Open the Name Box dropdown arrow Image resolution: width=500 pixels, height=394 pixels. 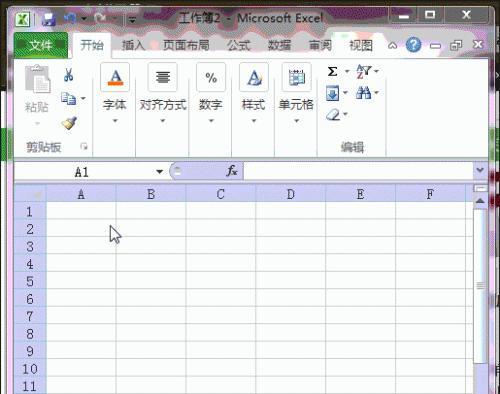click(x=159, y=172)
